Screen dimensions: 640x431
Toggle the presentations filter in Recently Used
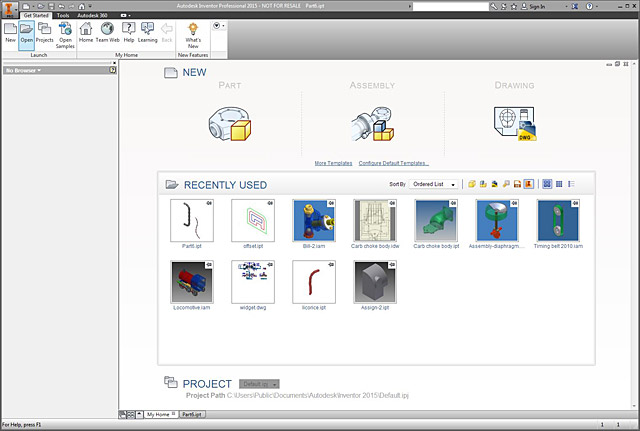click(495, 184)
